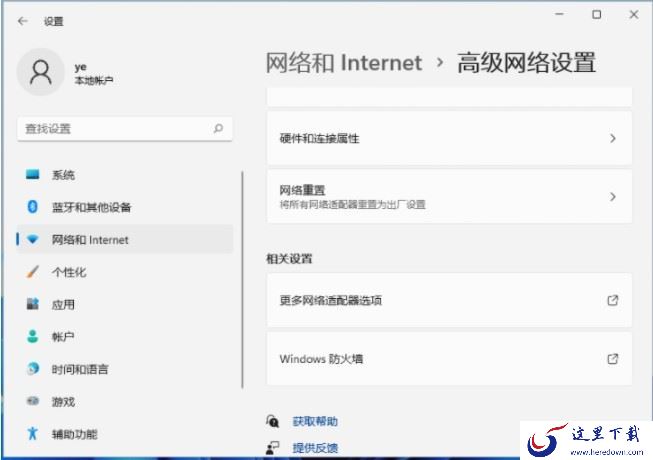Click the 提供反馈 link
Viewport: 653px width, 460px height.
(x=315, y=448)
